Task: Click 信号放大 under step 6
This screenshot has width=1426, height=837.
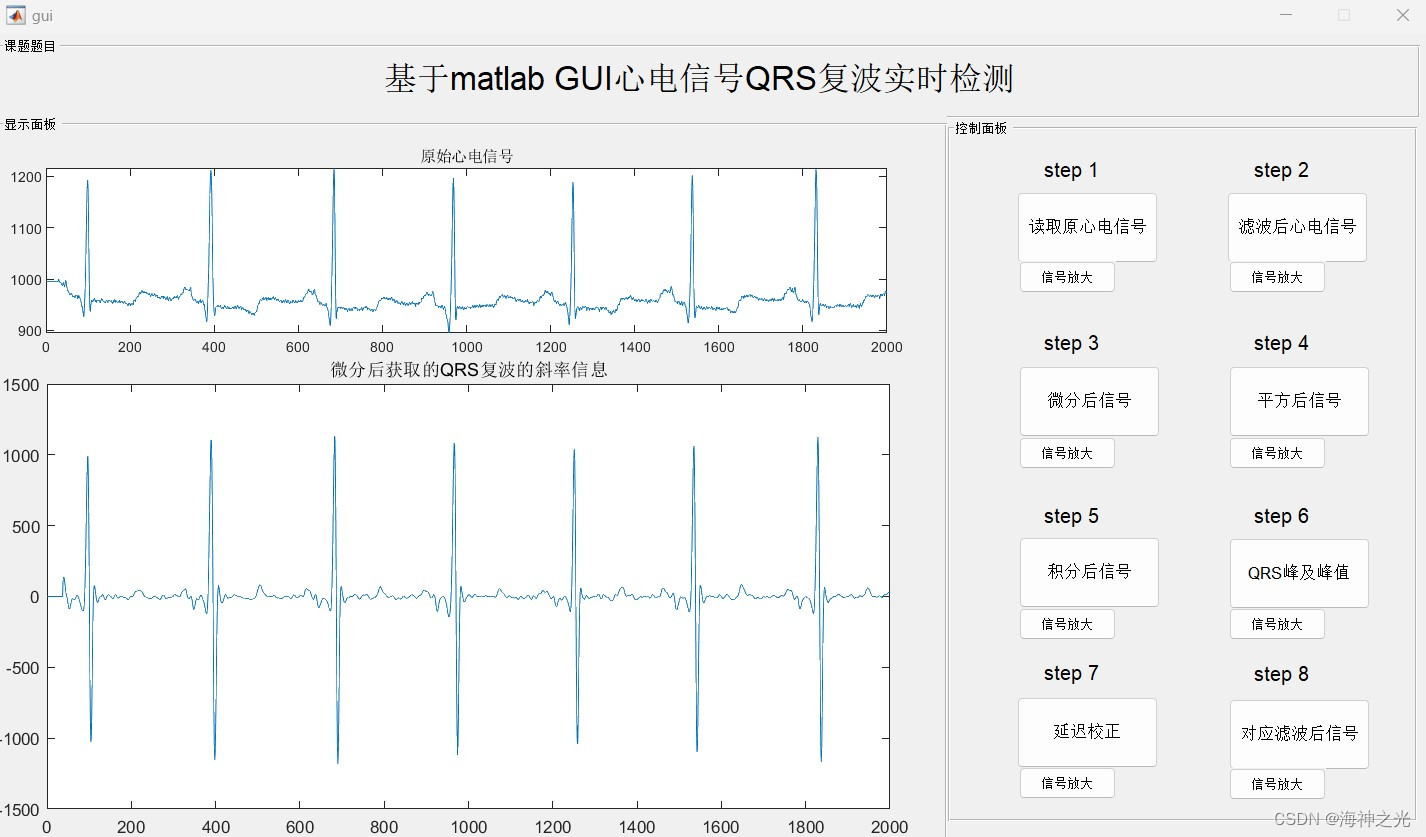Action: (x=1277, y=624)
